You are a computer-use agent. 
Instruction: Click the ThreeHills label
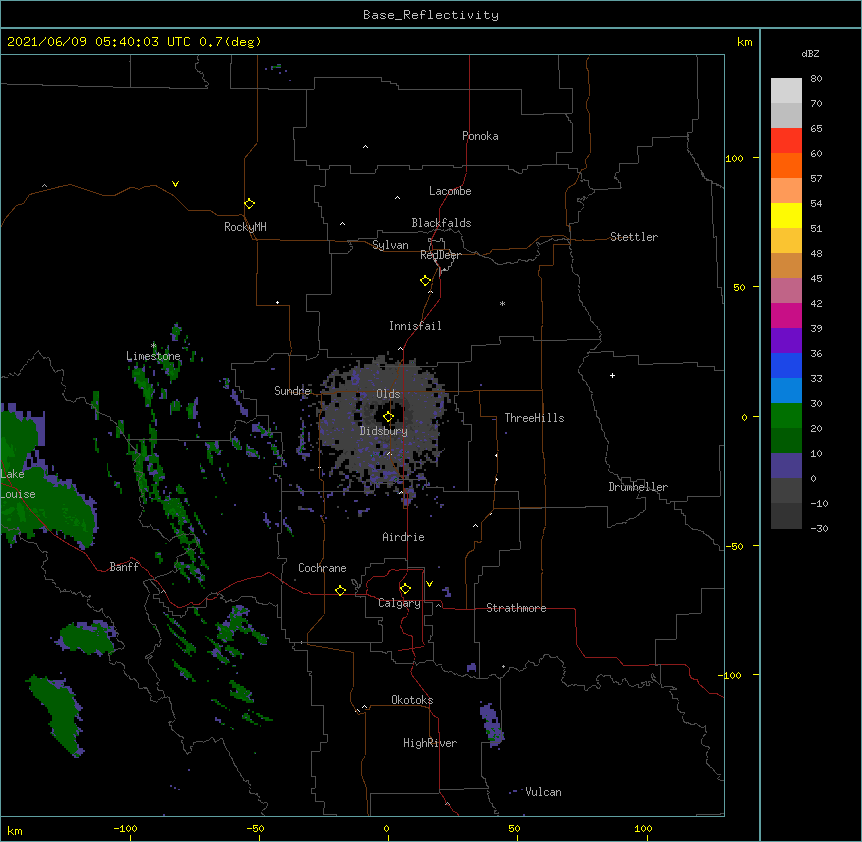pos(534,418)
